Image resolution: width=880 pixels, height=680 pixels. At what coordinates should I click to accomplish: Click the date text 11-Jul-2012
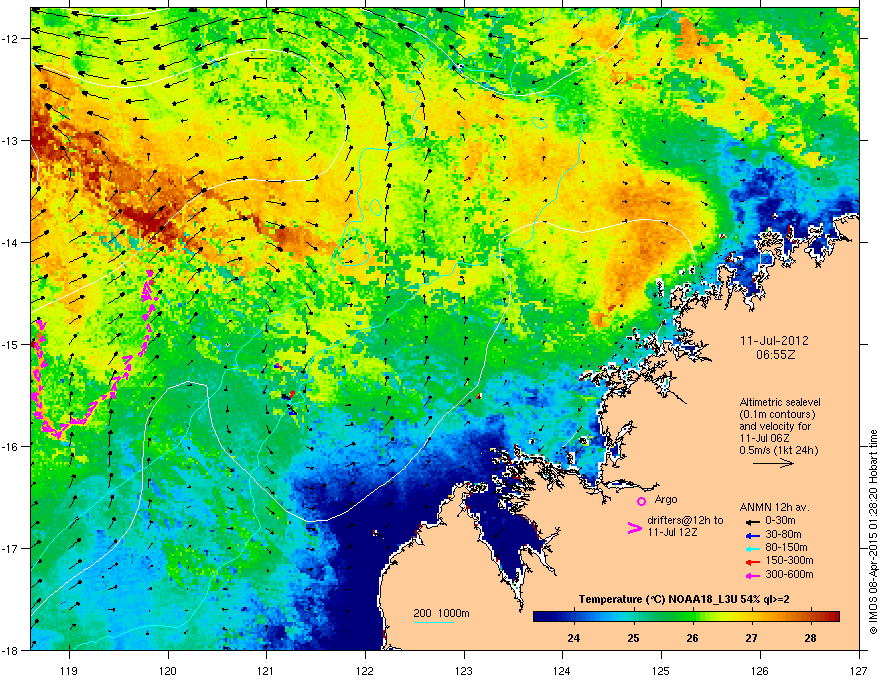coord(774,341)
